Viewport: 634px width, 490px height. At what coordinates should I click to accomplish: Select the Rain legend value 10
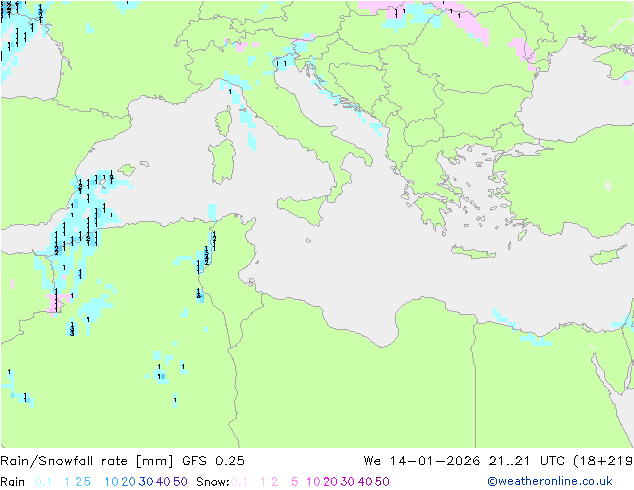click(x=112, y=482)
